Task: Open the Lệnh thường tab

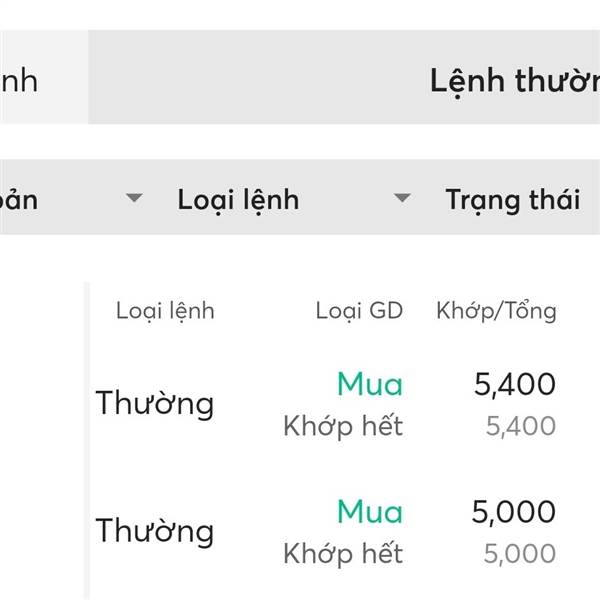Action: tap(514, 80)
